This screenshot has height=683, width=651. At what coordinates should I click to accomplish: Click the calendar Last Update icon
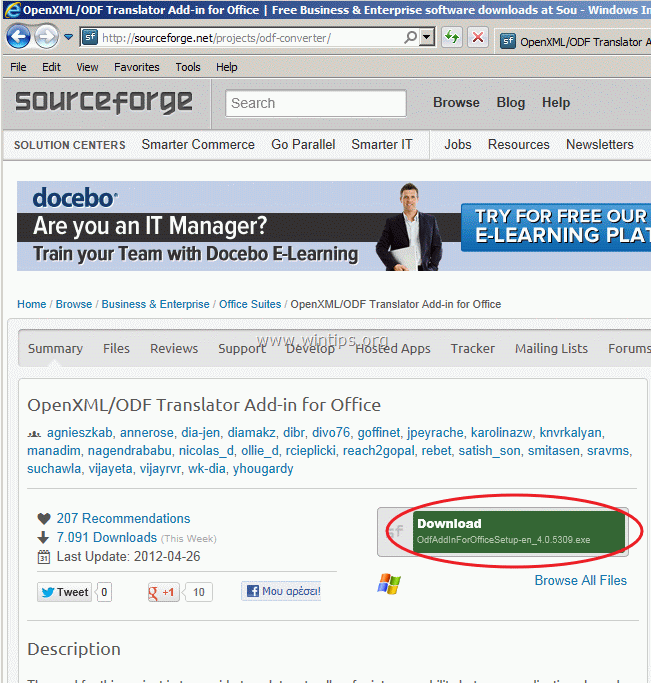pos(44,557)
